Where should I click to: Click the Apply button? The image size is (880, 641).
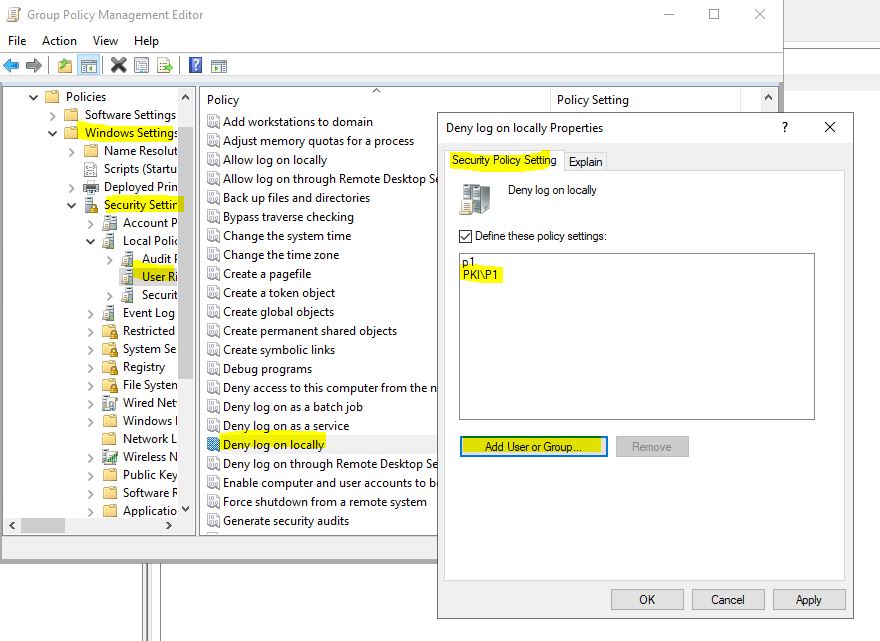[x=809, y=599]
